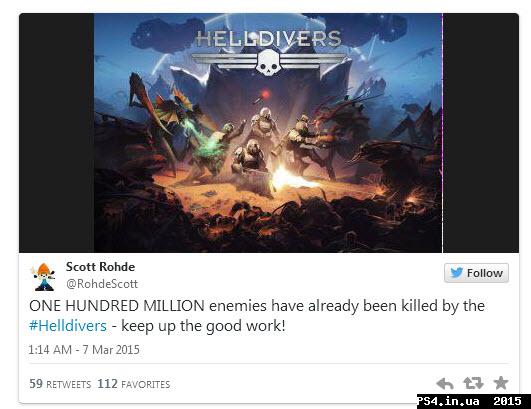This screenshot has height=409, width=531.
Task: Click the HELLDIVERS title text in the image
Action: click(x=268, y=38)
